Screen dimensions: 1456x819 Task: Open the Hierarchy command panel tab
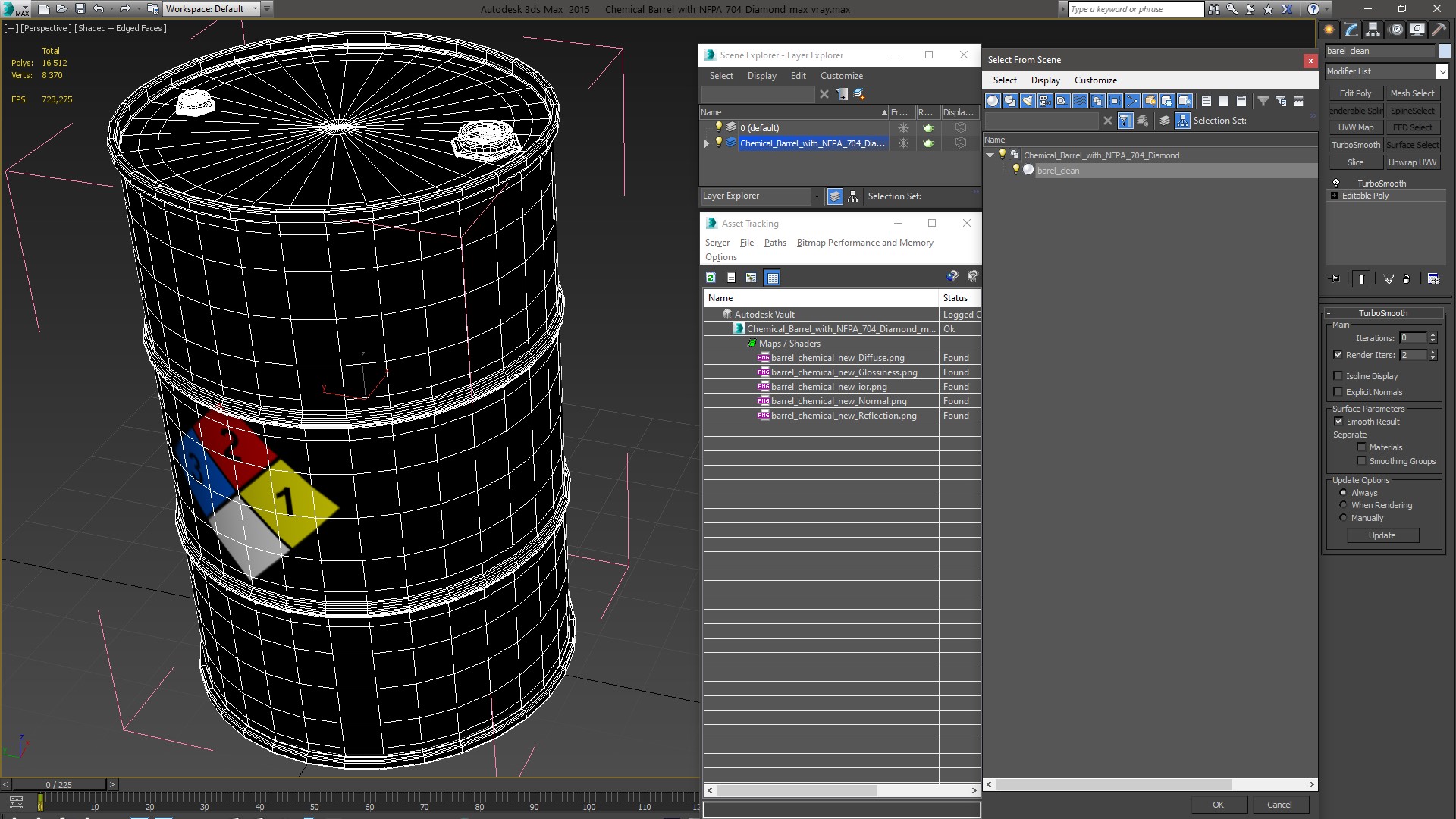click(1373, 30)
